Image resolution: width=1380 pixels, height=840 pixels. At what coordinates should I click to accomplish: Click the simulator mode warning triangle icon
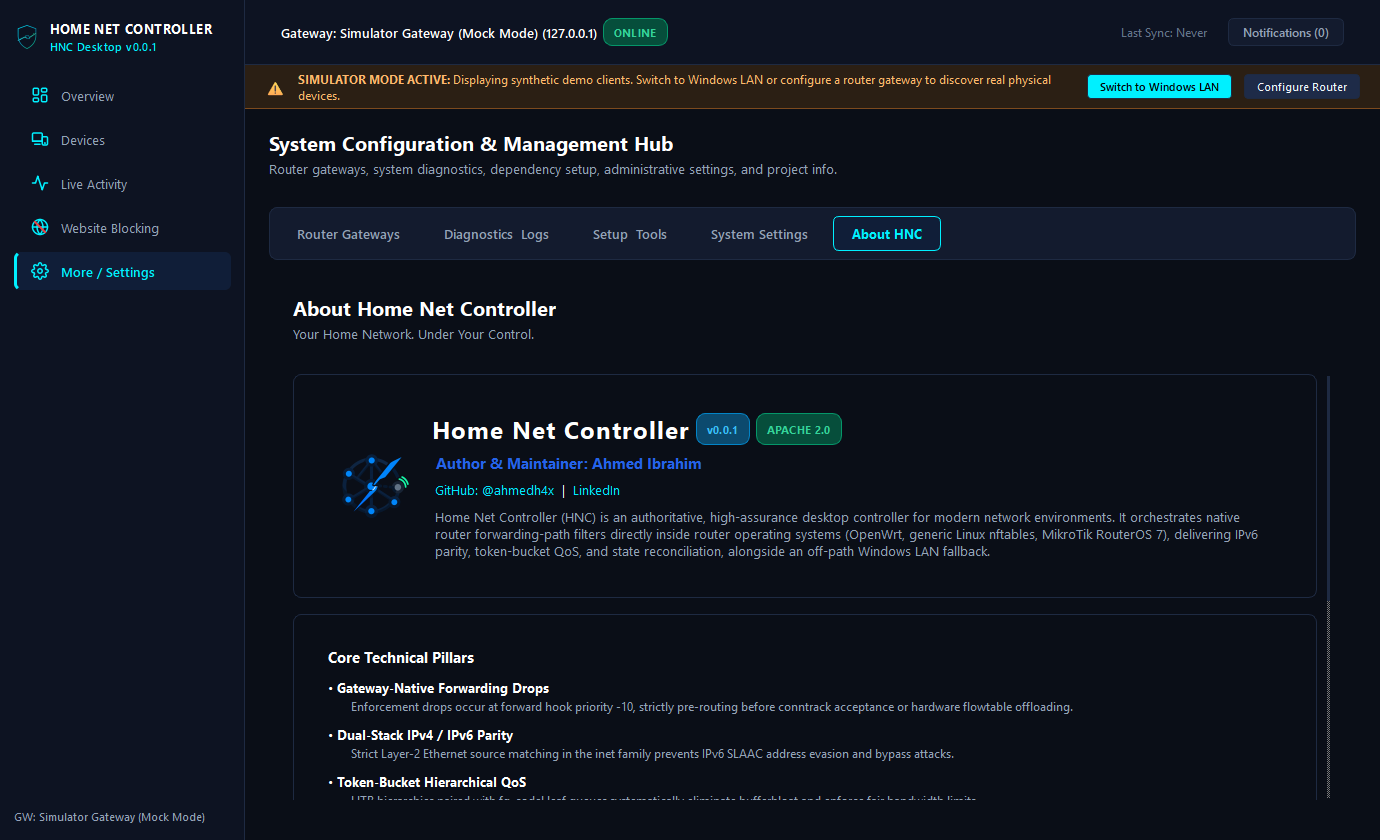pyautogui.click(x=275, y=88)
